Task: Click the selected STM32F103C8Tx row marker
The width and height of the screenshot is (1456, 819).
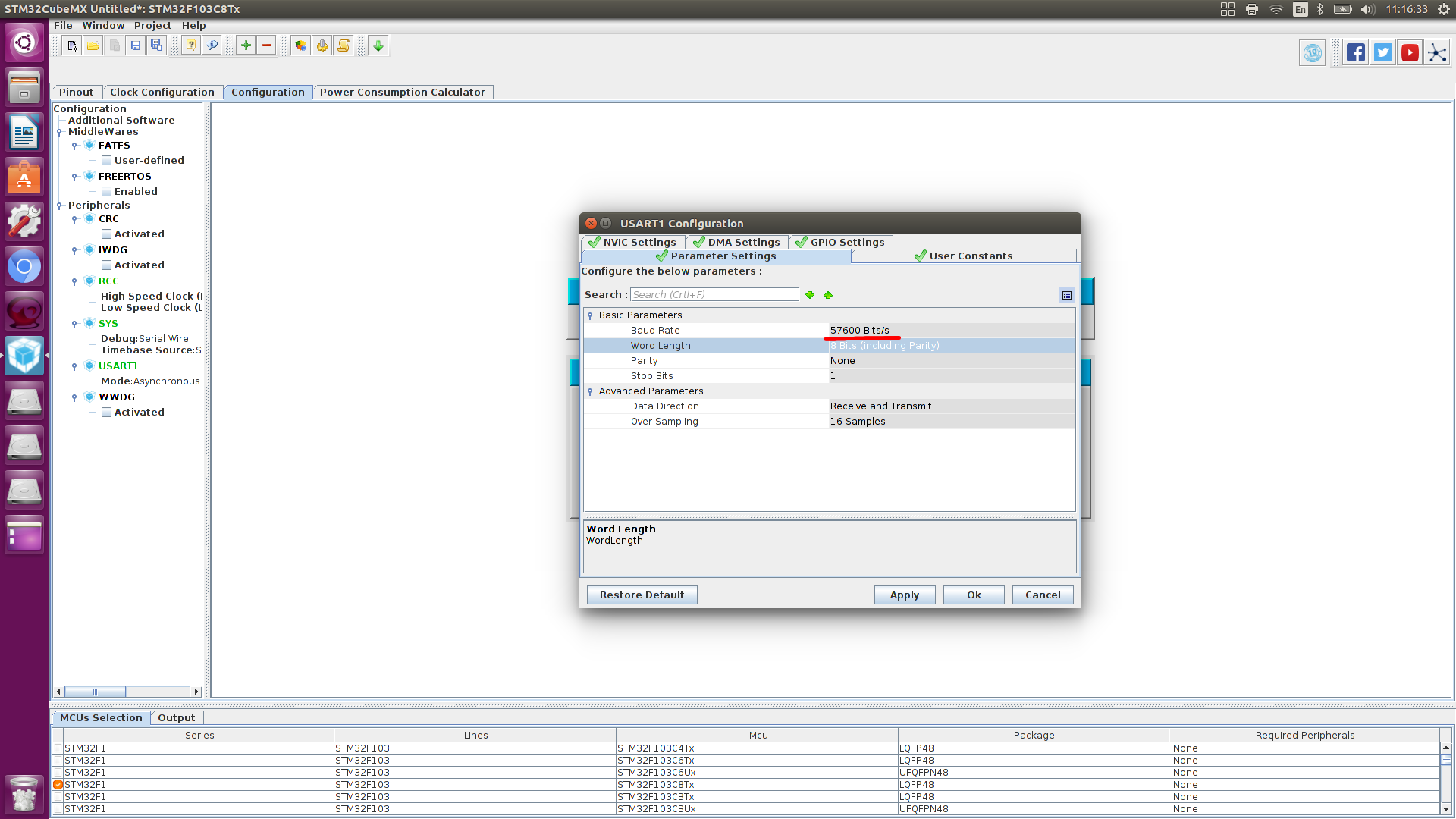Action: click(x=58, y=785)
